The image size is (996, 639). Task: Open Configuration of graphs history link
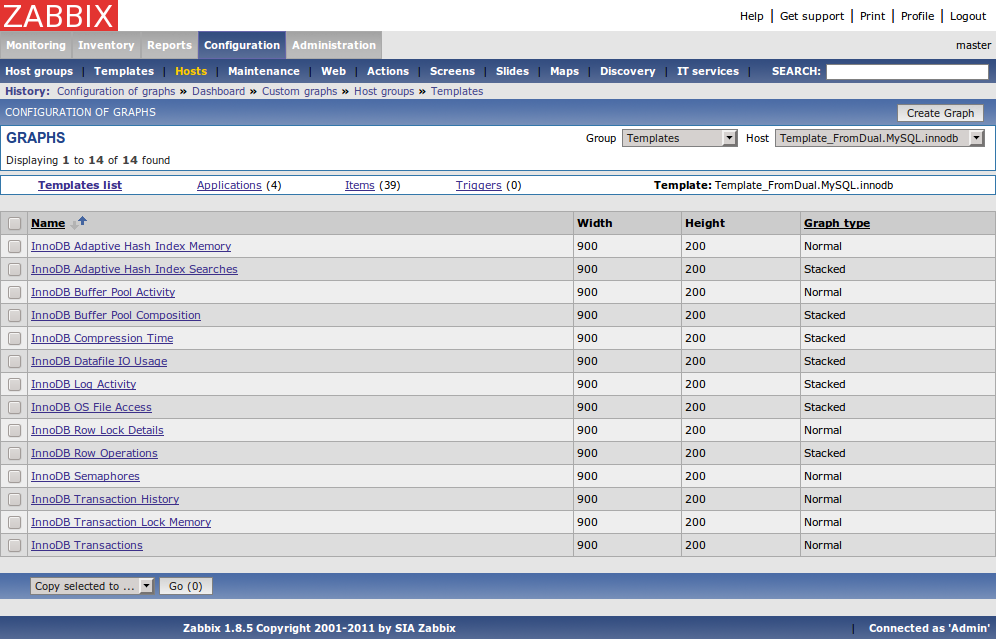pos(116,91)
